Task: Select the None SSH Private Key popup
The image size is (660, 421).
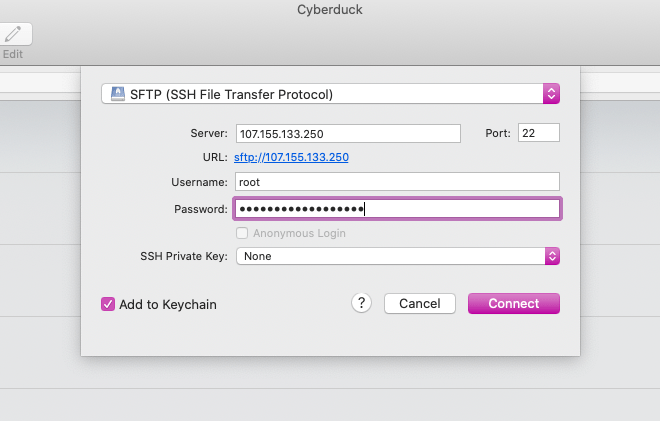Action: (x=398, y=256)
